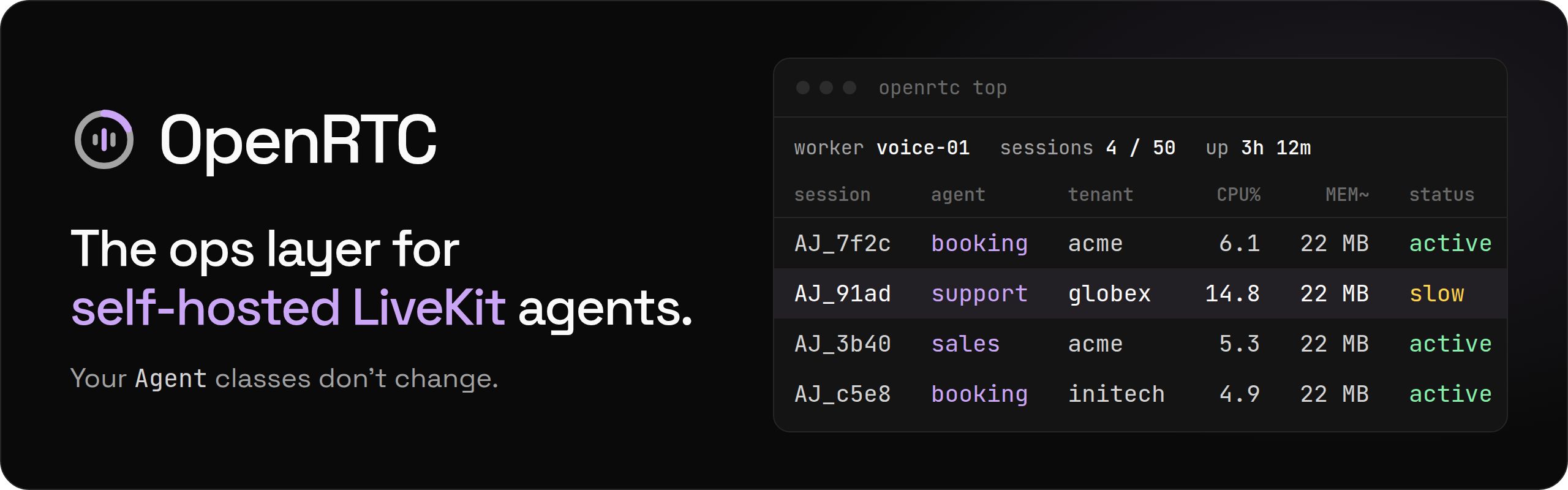The height and width of the screenshot is (490, 1568).
Task: Select session row AJ_91ad
Action: pyautogui.click(x=1140, y=293)
